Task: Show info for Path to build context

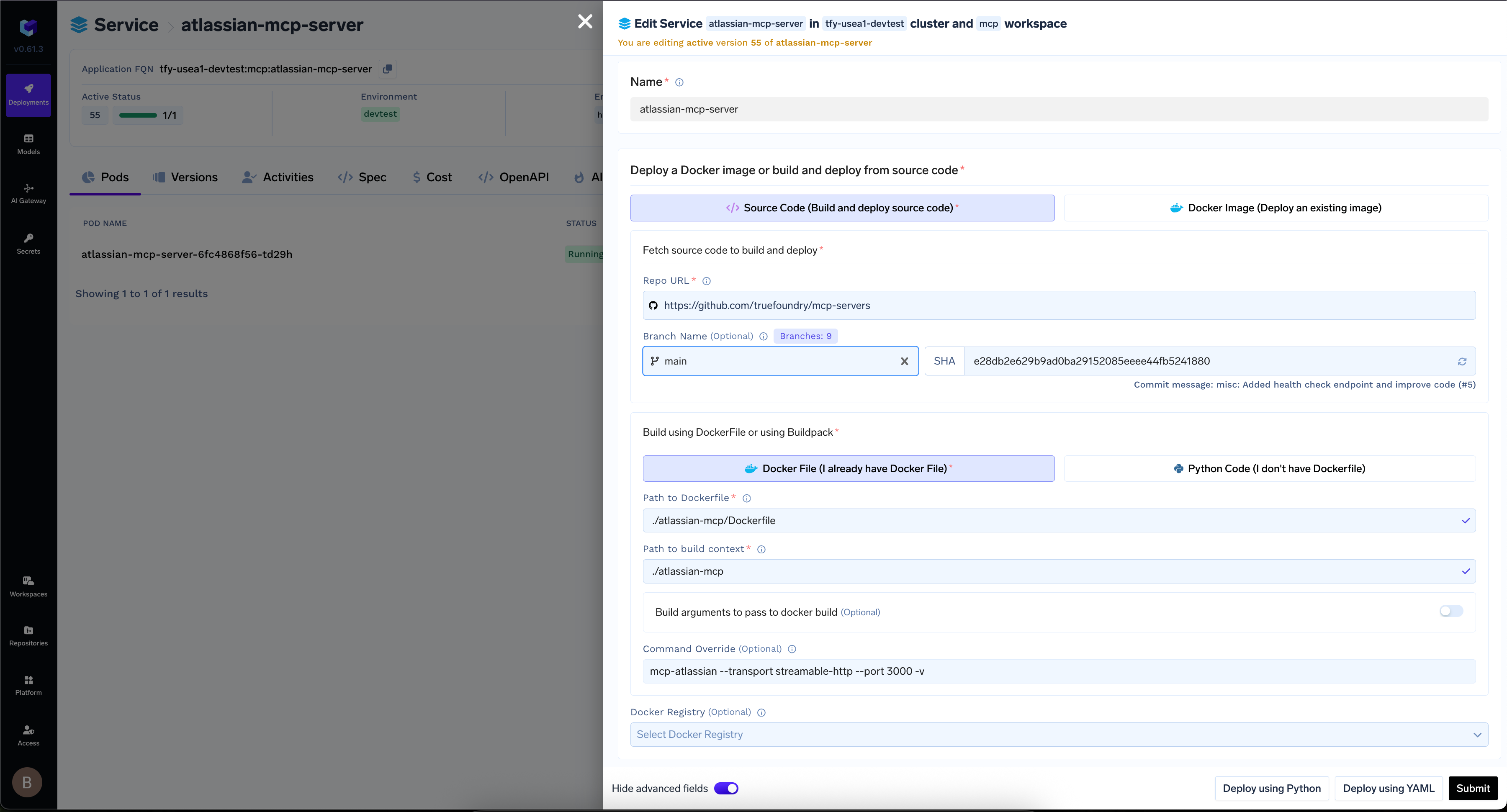Action: (761, 549)
